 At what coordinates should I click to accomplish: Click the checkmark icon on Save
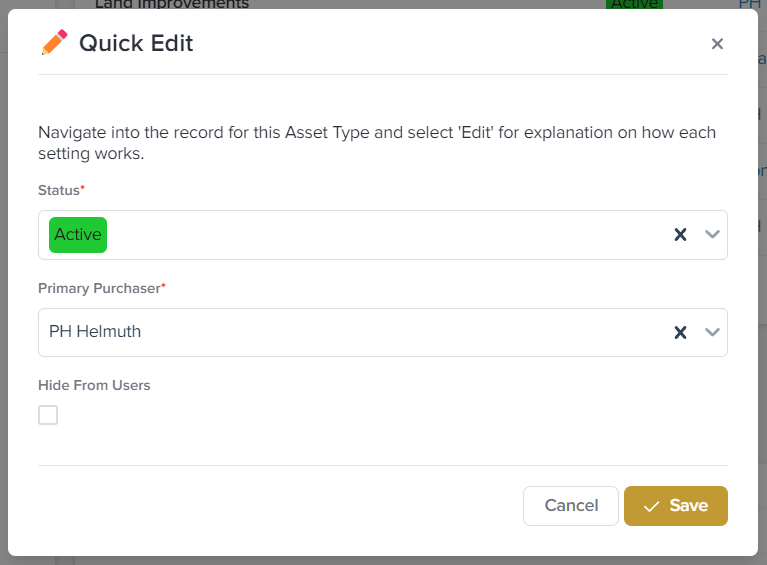pyautogui.click(x=651, y=507)
